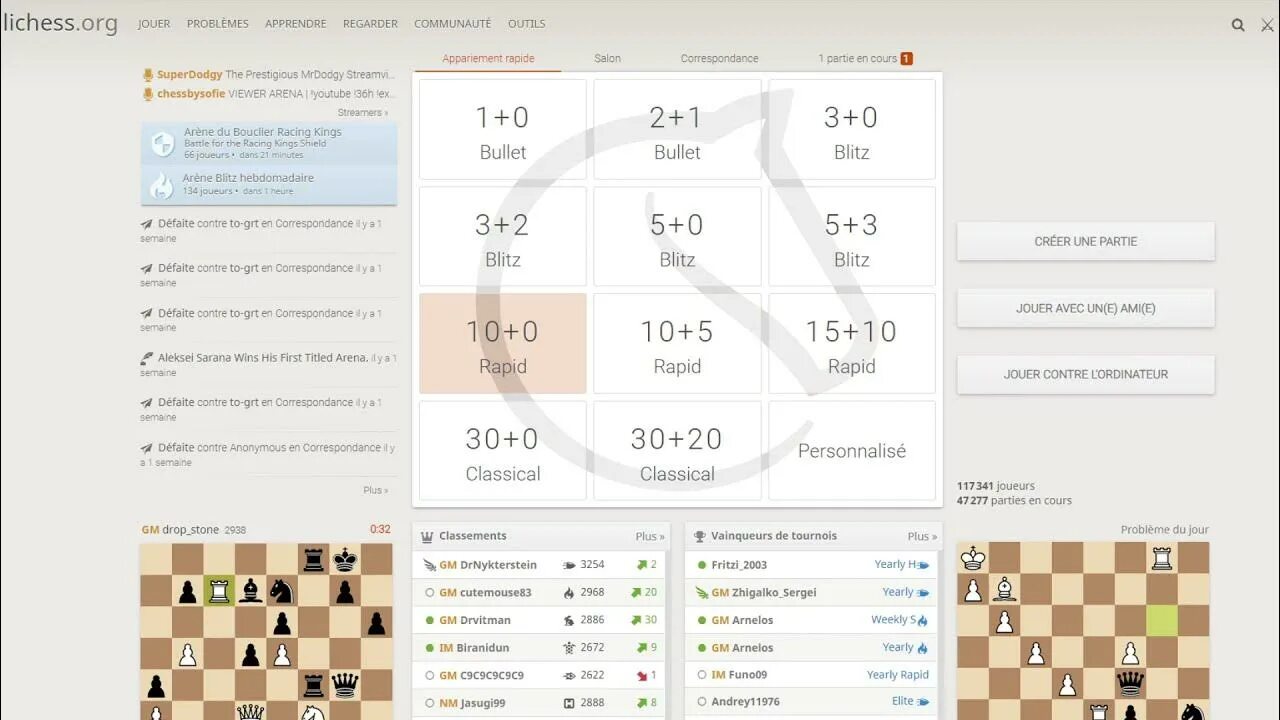The height and width of the screenshot is (720, 1280).
Task: Switch to Appariement rapide tab
Action: pos(488,58)
